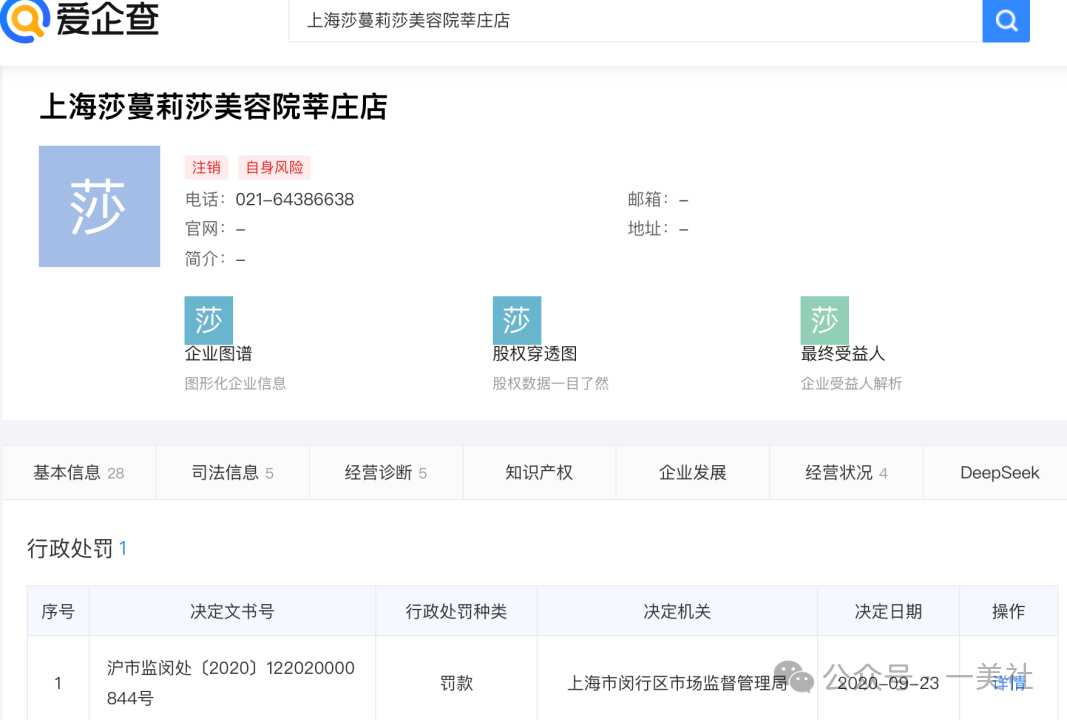1067x720 pixels.
Task: Click the 自身风险 risk badge
Action: tap(273, 167)
